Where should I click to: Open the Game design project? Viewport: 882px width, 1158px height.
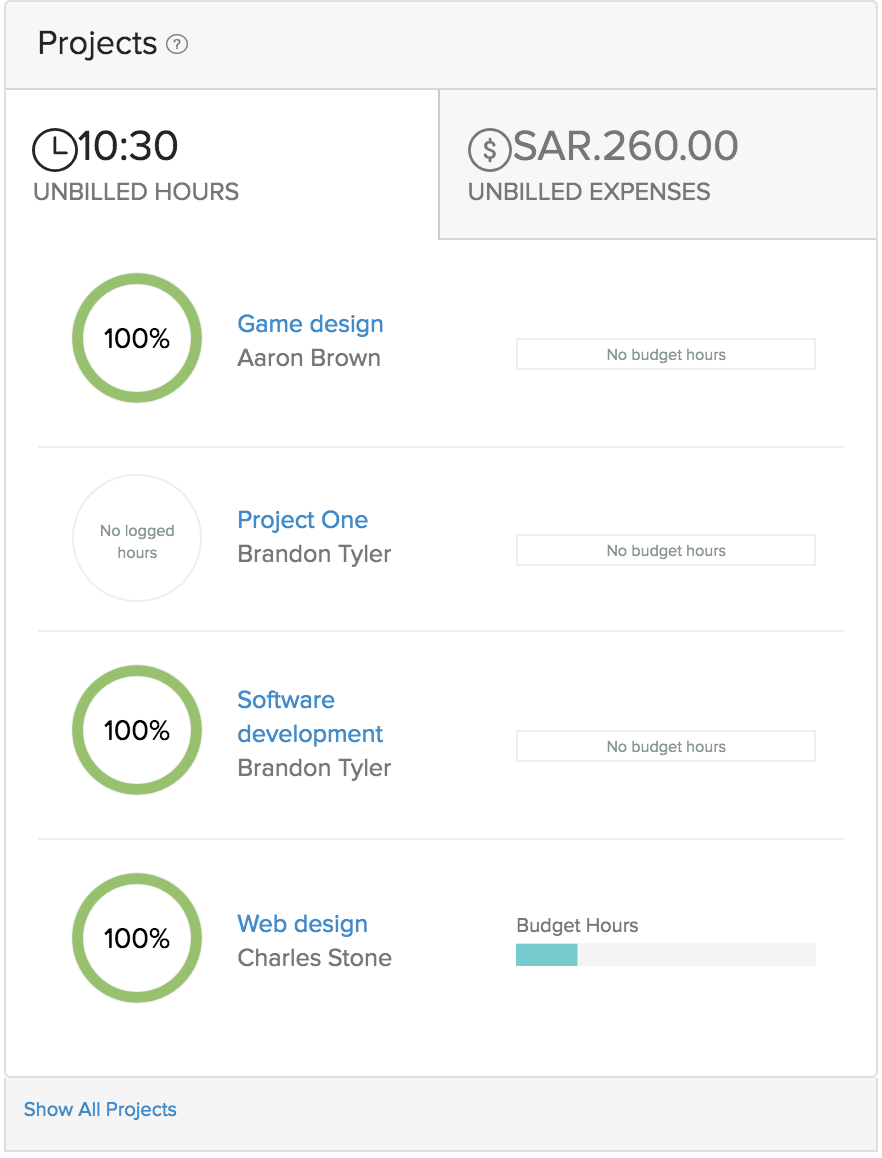310,324
